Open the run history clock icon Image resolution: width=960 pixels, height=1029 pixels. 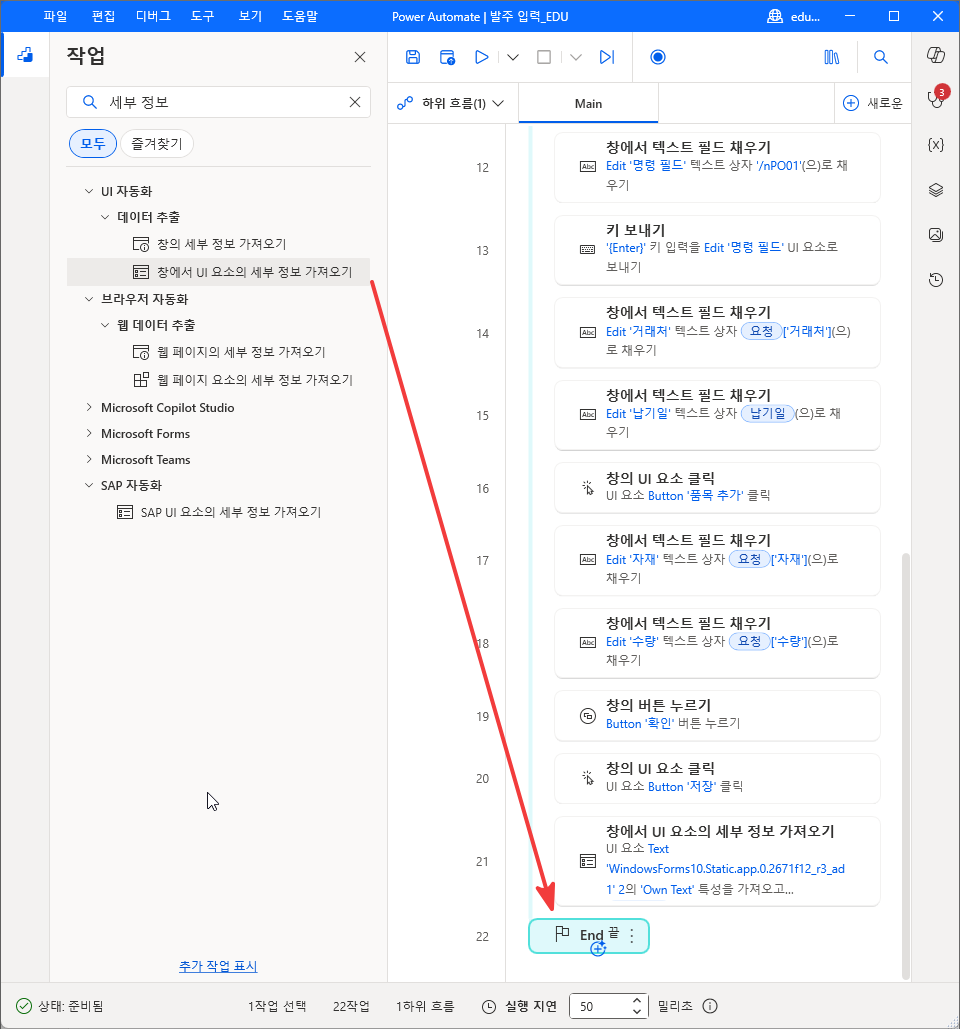[936, 280]
